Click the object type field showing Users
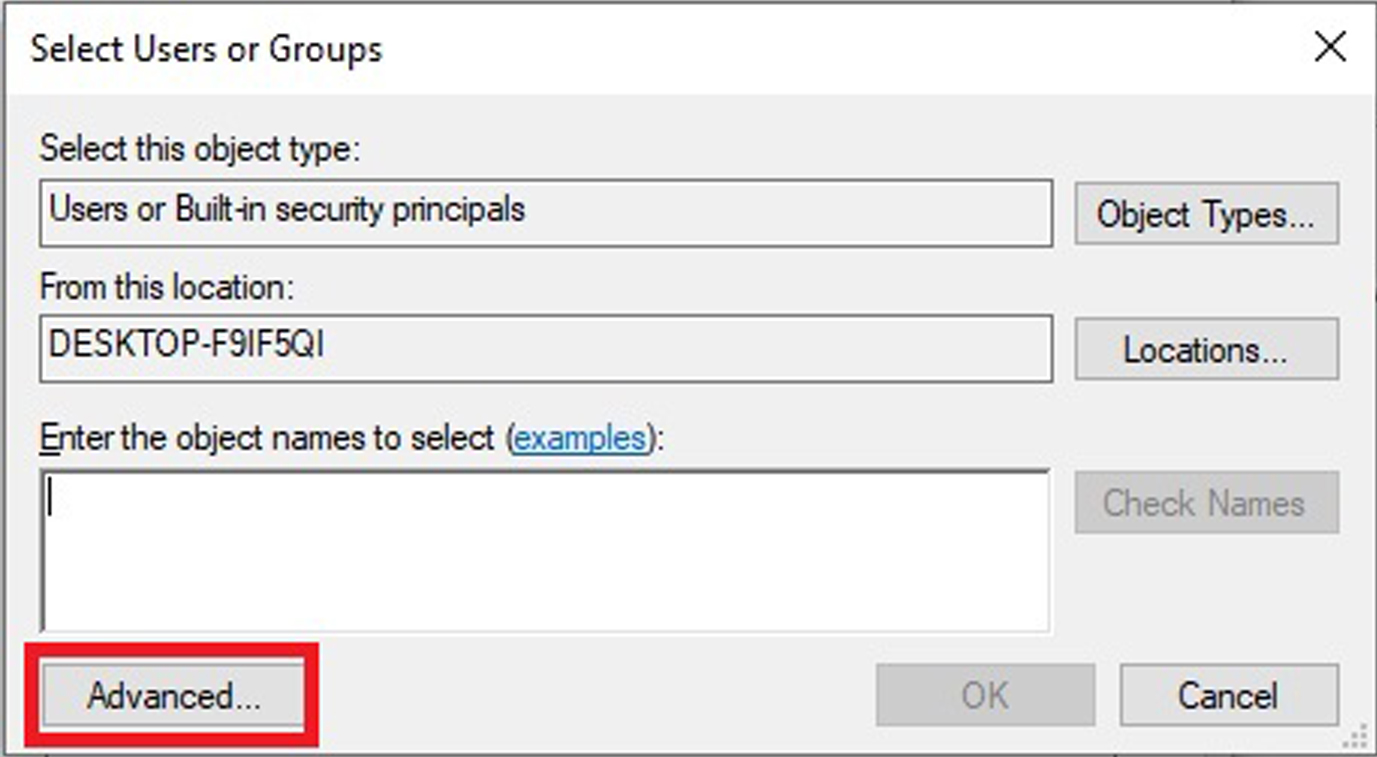The height and width of the screenshot is (757, 1377). [x=545, y=212]
